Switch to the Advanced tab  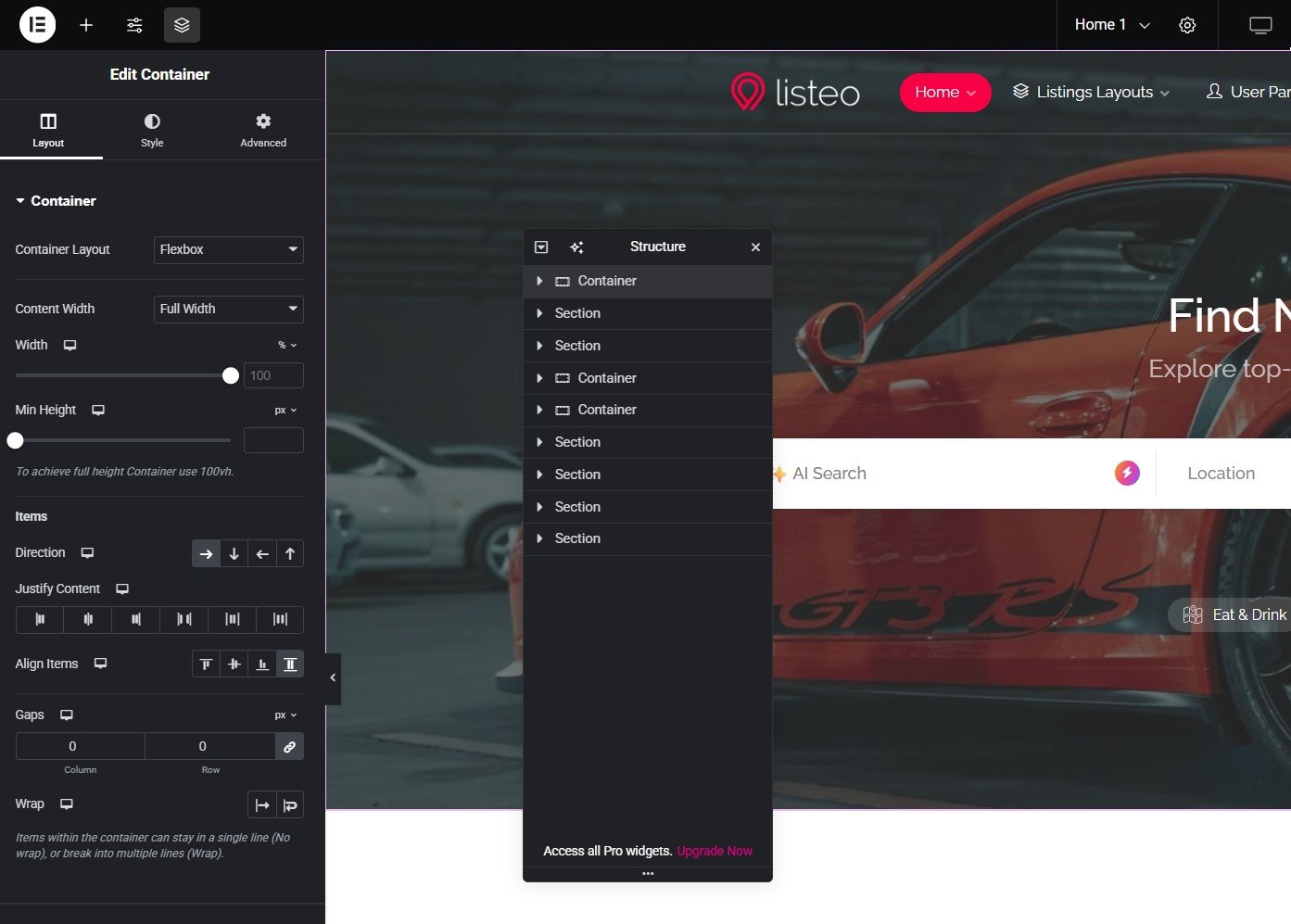[x=263, y=130]
